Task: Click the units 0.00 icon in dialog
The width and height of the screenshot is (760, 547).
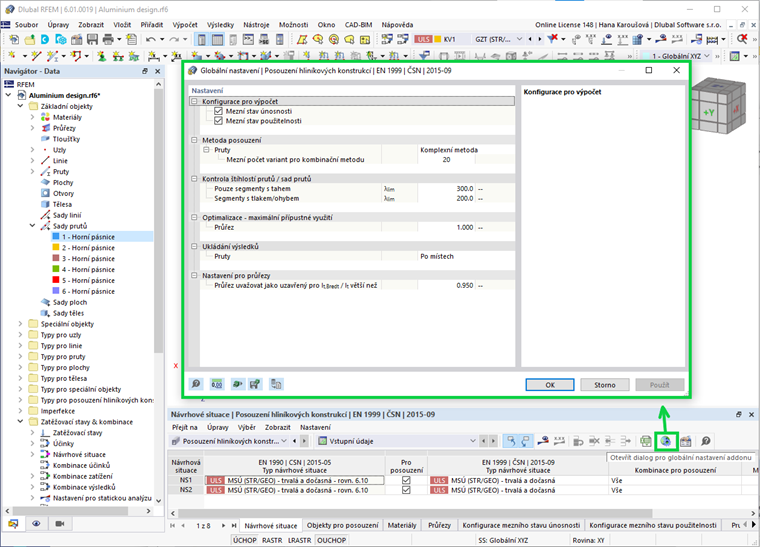Action: (x=217, y=384)
